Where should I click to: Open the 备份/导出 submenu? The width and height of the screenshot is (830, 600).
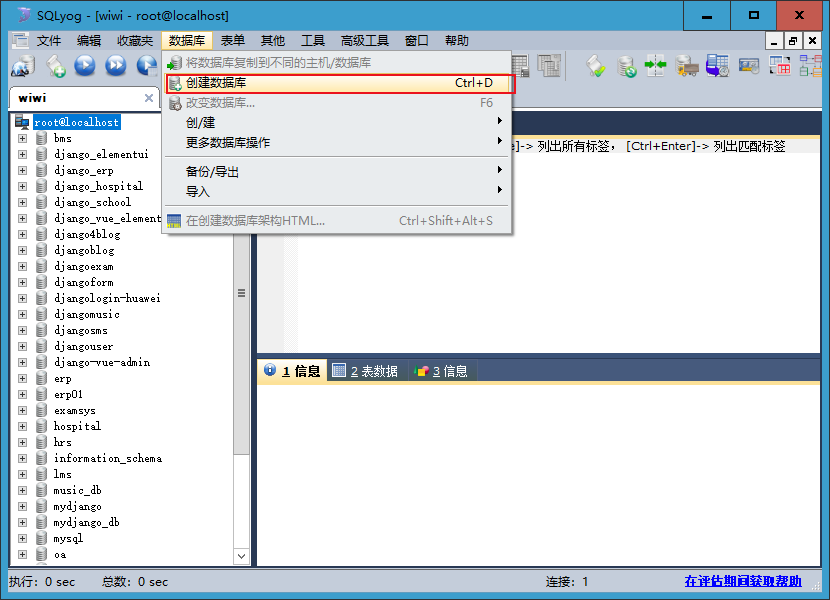tap(337, 172)
